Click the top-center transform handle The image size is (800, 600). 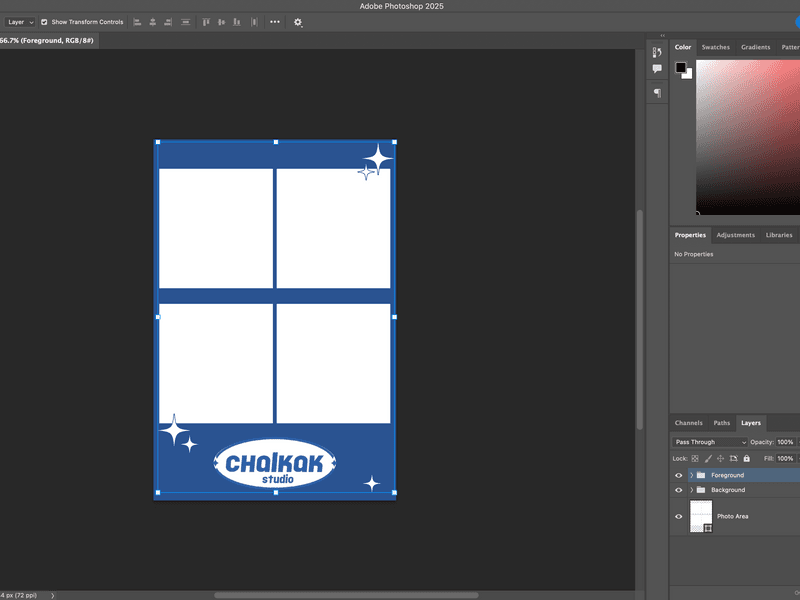coord(276,142)
